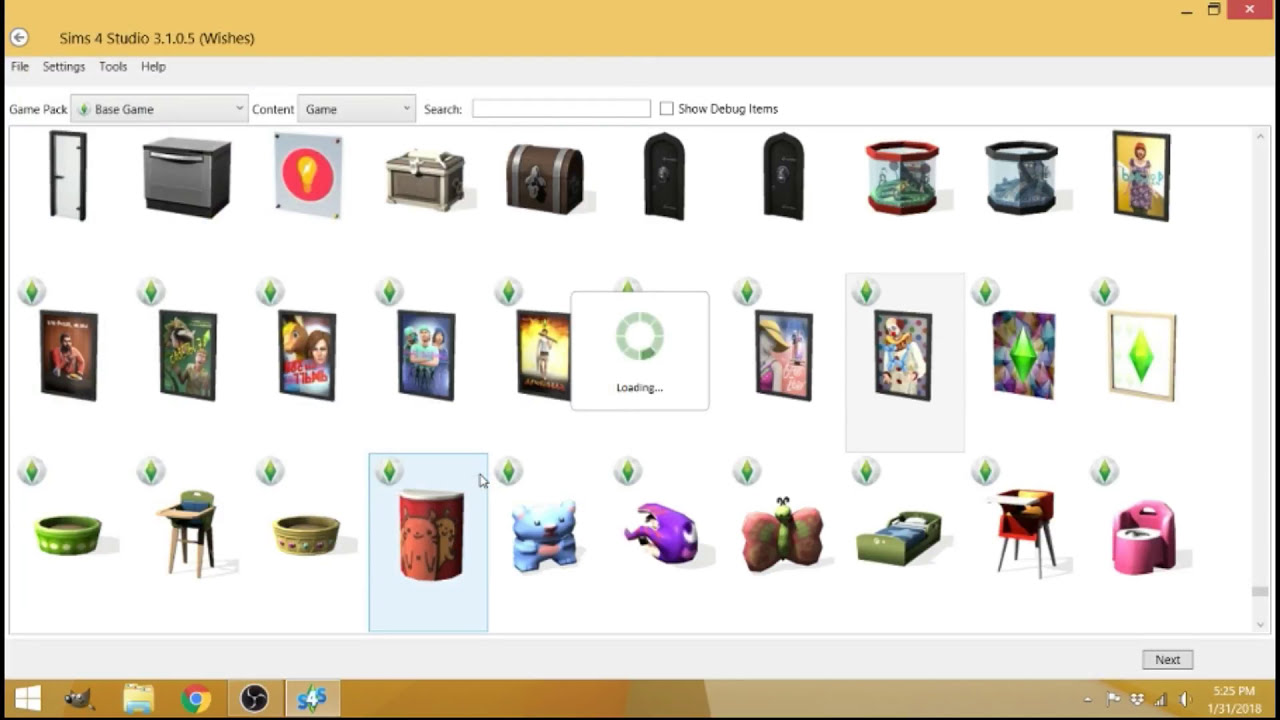This screenshot has width=1280, height=720.
Task: Select the bearded man poster
Action: (68, 355)
